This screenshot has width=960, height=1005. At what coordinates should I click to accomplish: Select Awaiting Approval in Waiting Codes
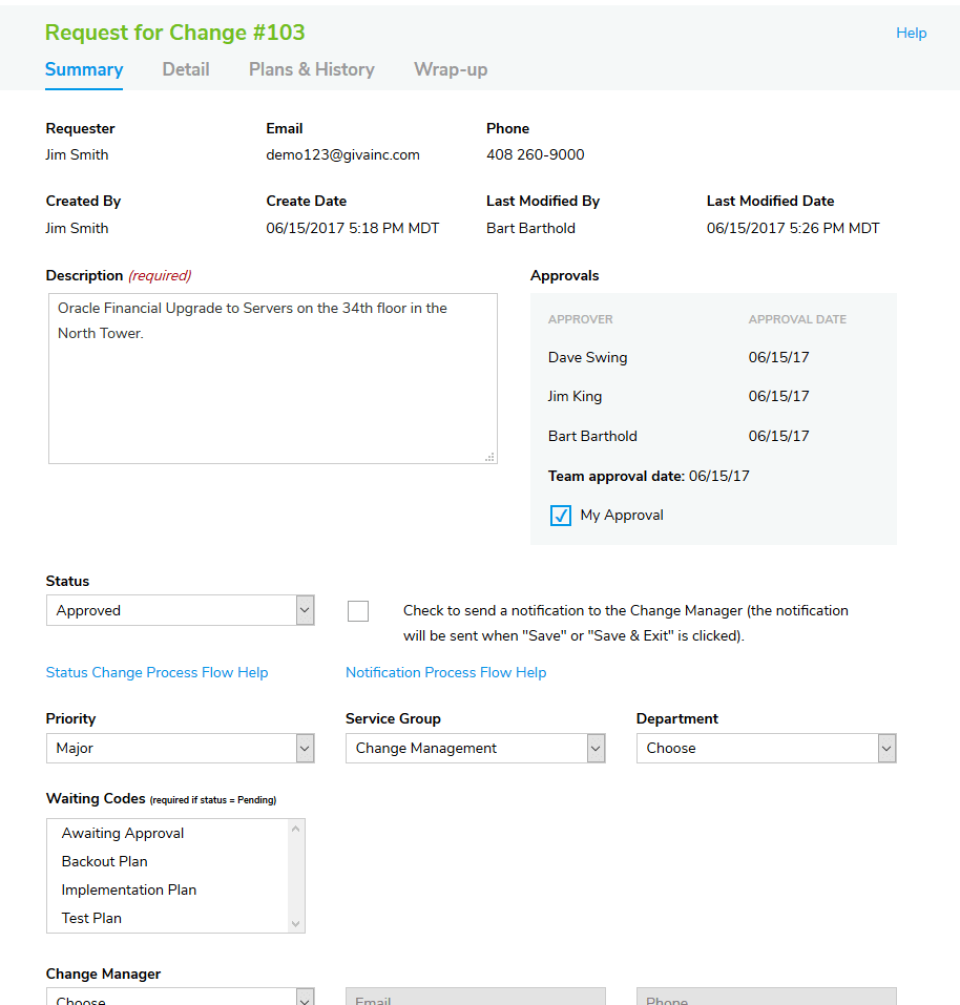coord(122,832)
